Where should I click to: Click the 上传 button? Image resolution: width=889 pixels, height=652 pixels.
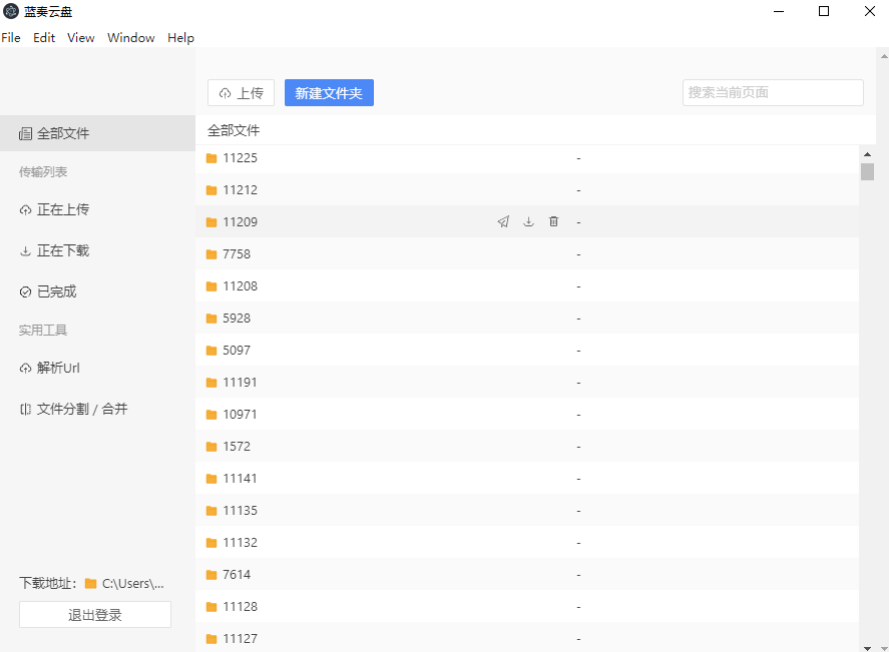click(x=241, y=92)
